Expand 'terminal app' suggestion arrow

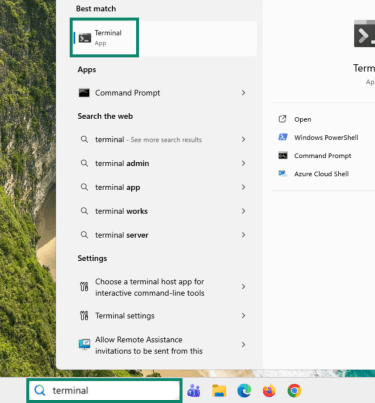(x=243, y=187)
